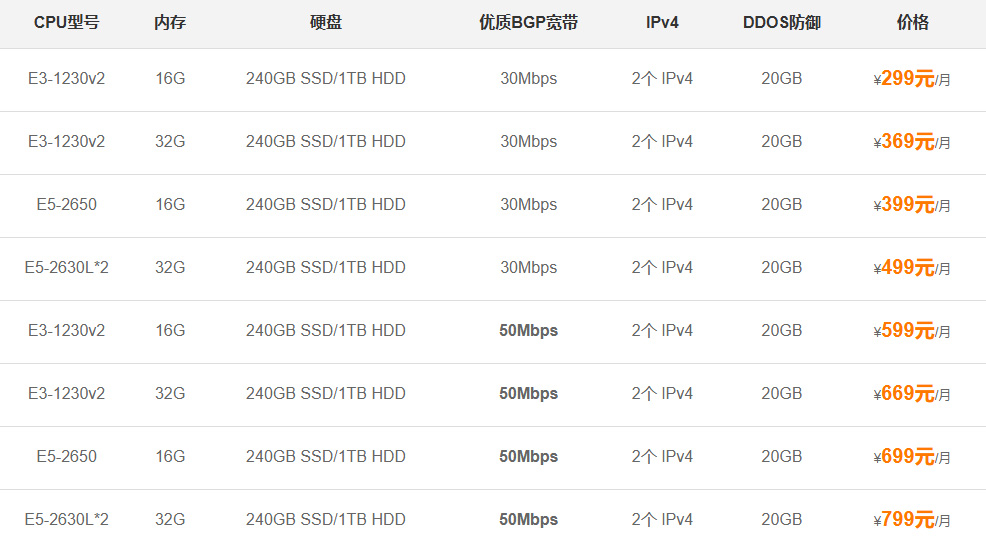Click the DDOS防御 column header
The width and height of the screenshot is (986, 547).
[782, 22]
